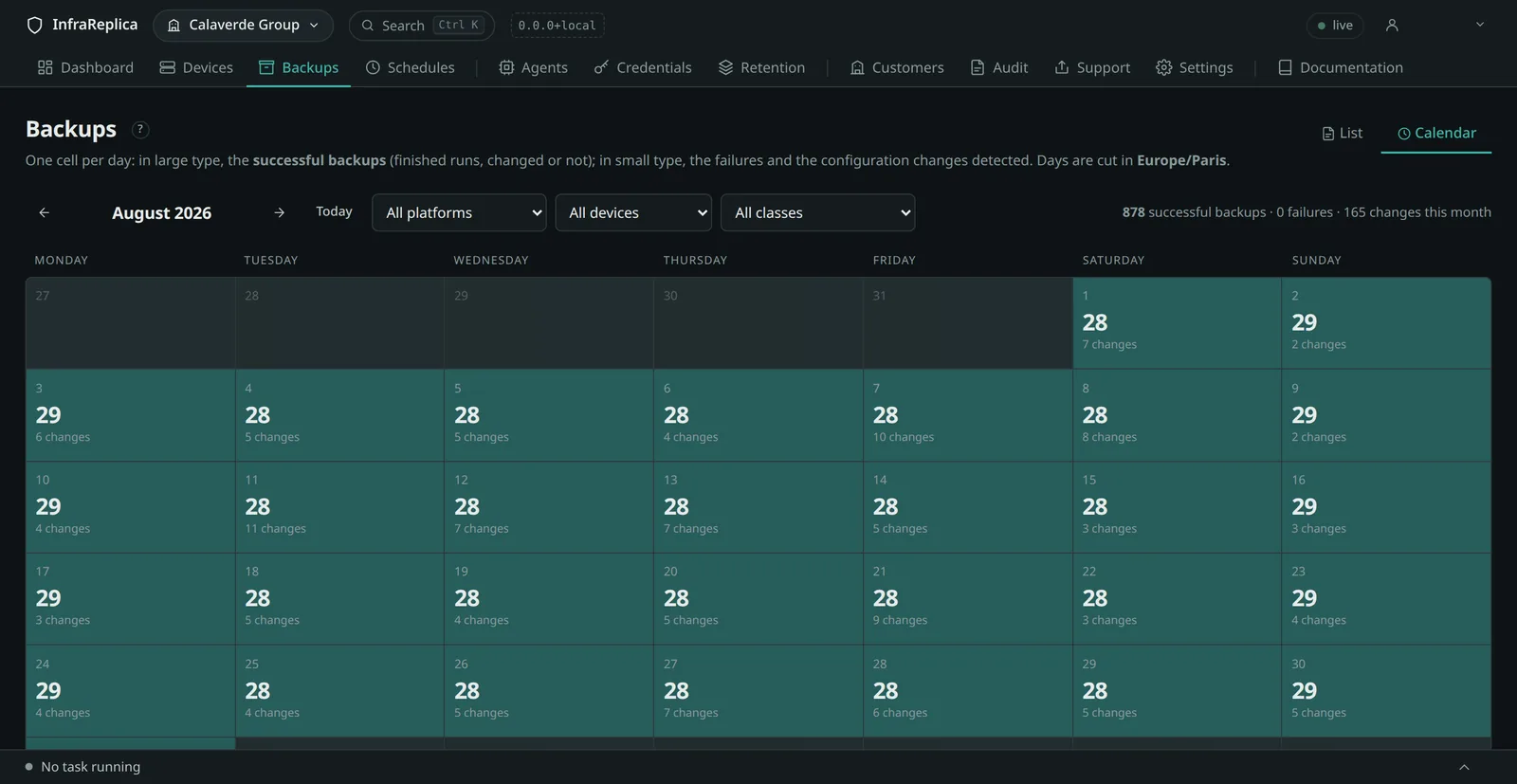The width and height of the screenshot is (1517, 784).
Task: Click the 0.0.0+local version badge
Action: coord(557,26)
